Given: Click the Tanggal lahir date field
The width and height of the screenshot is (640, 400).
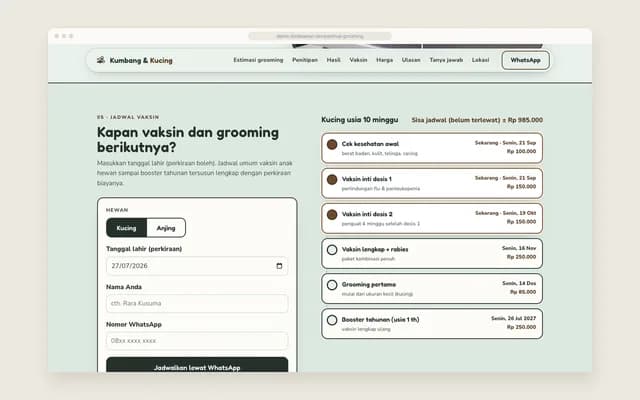Looking at the screenshot, I should click(197, 266).
